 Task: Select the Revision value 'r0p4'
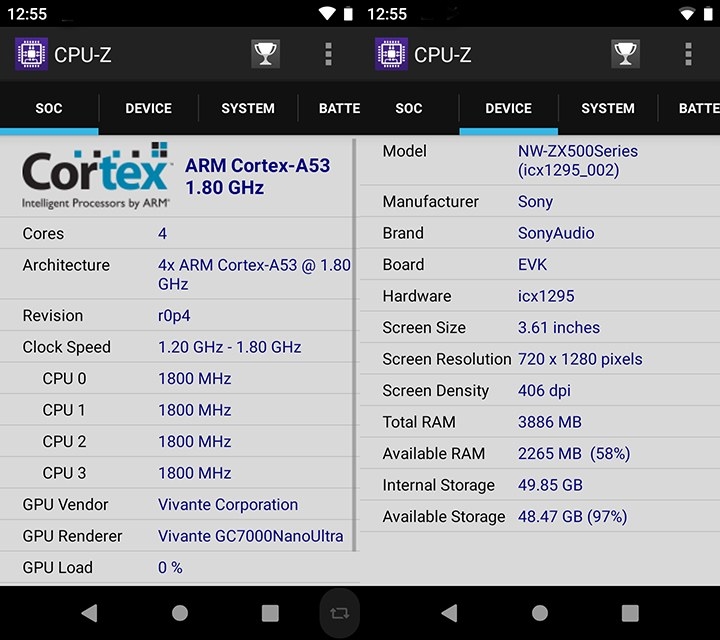[x=174, y=316]
